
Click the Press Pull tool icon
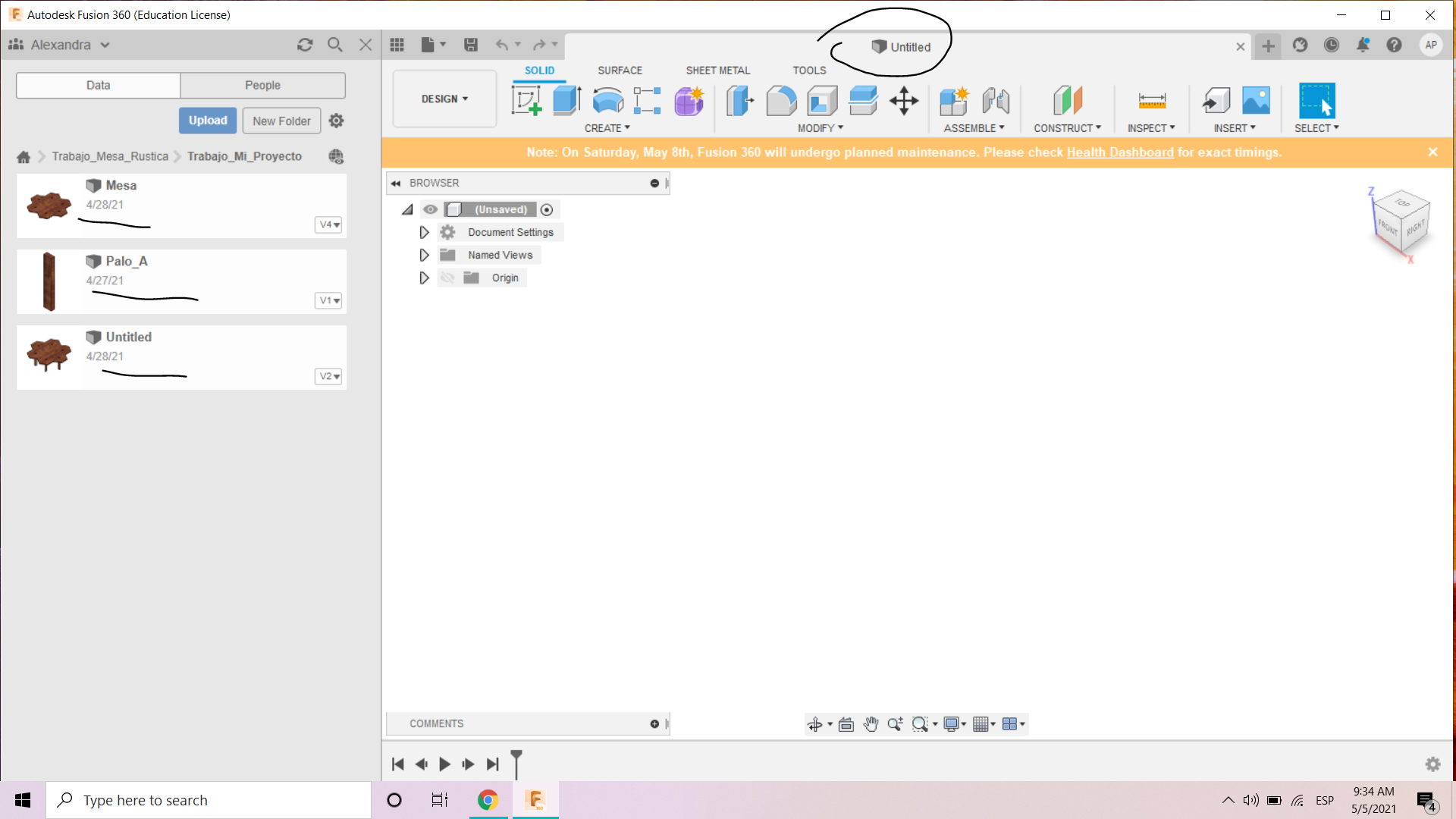[740, 100]
